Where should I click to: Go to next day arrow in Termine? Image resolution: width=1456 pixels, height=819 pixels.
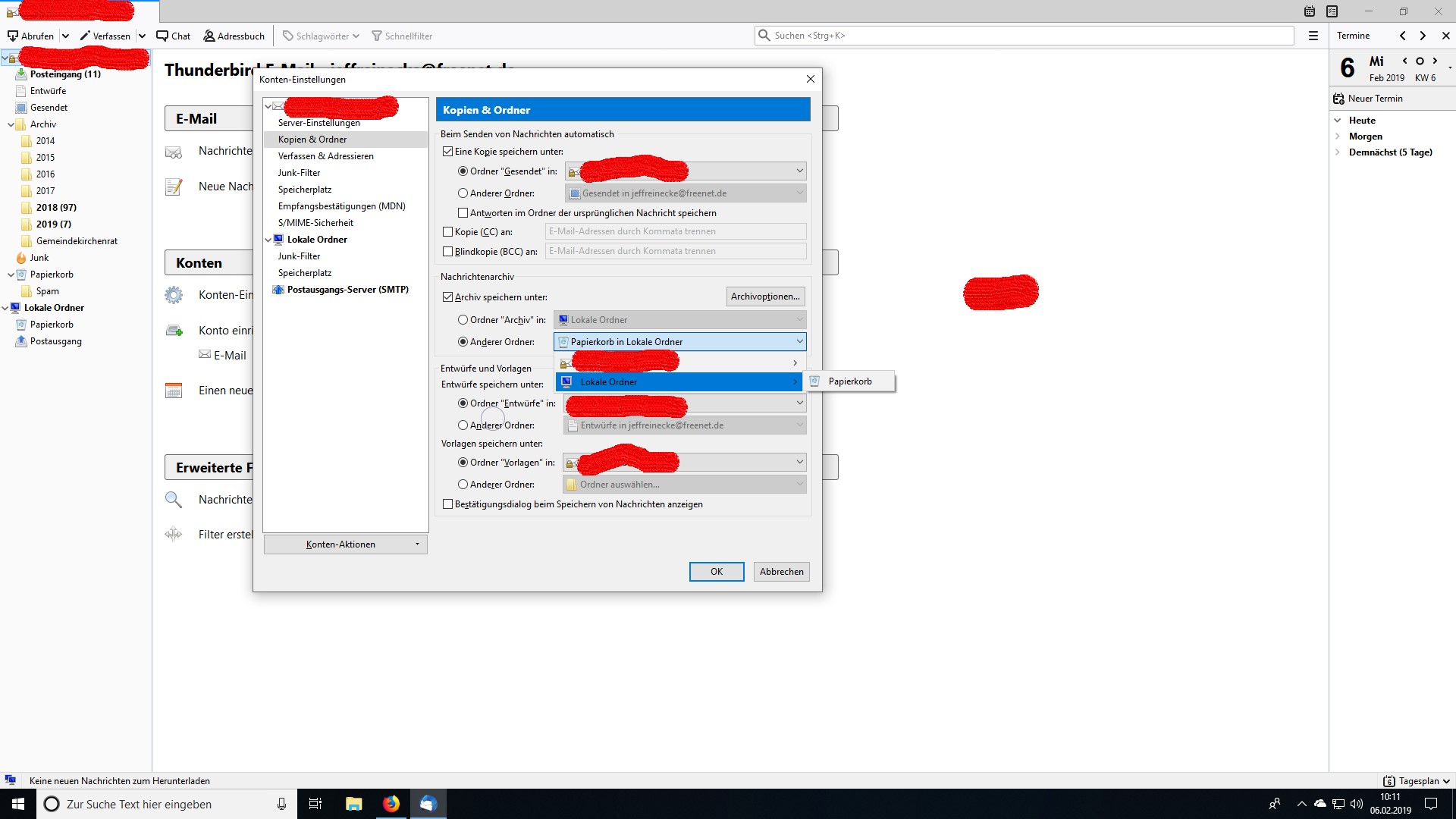(1435, 61)
